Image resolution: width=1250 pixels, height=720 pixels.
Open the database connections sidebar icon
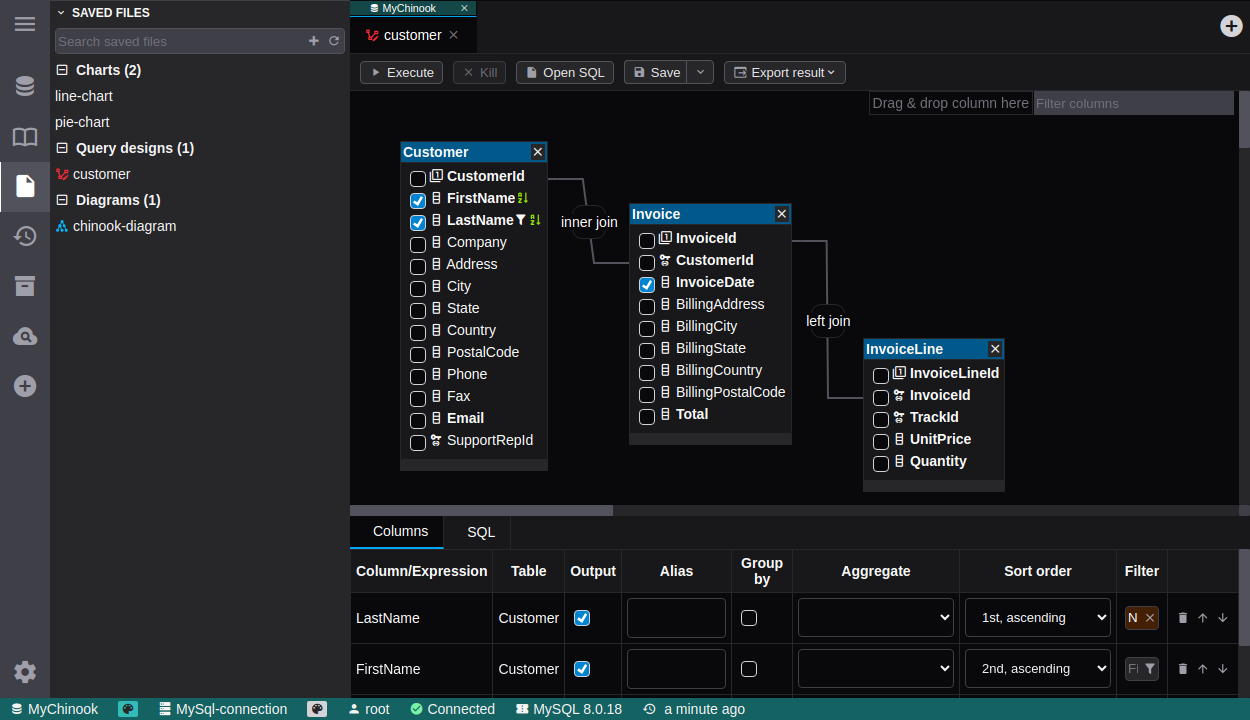tap(25, 86)
